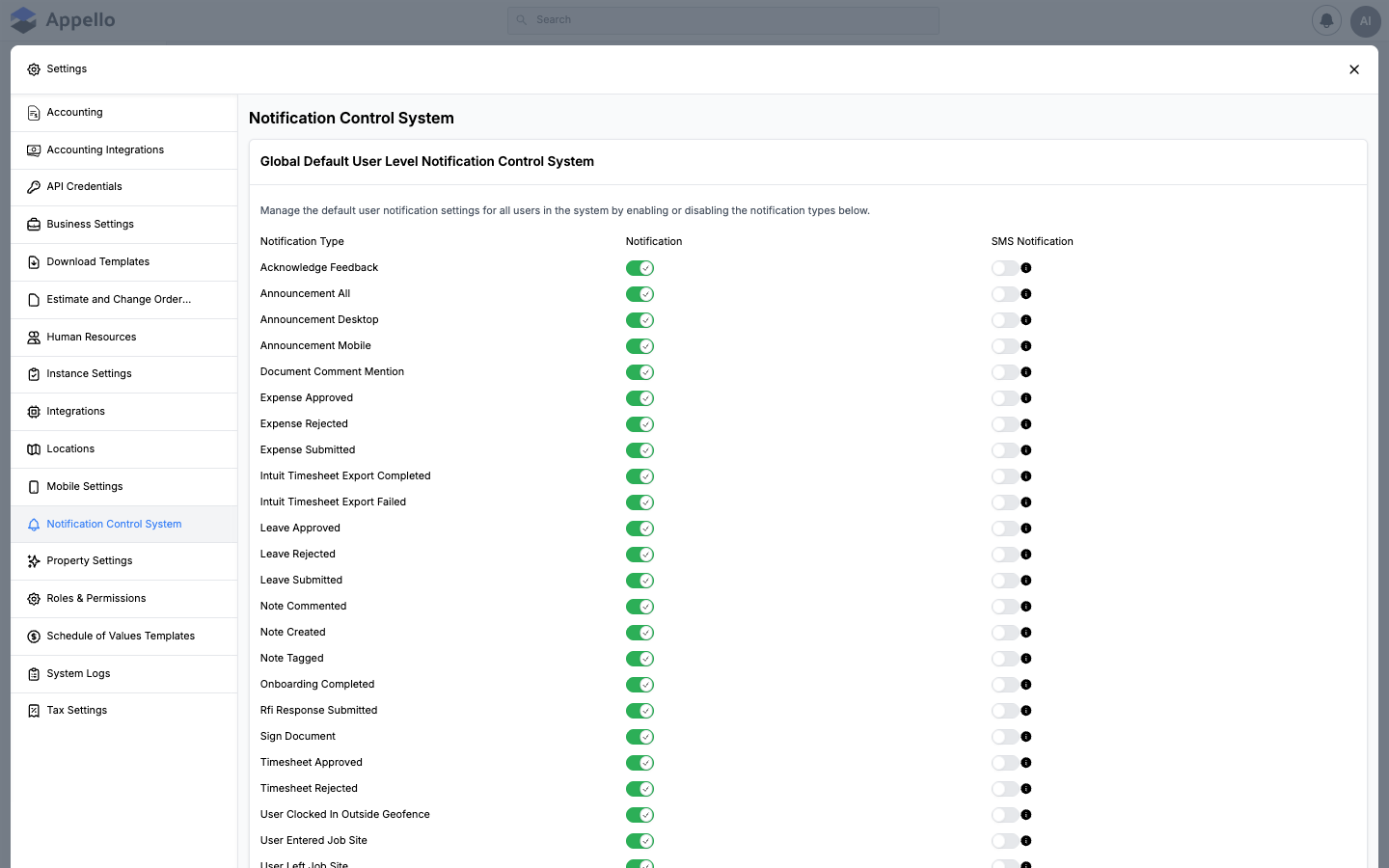Enable SMS for Intuit Timesheet Export Failed
This screenshot has width=1389, height=868.
pyautogui.click(x=1005, y=502)
